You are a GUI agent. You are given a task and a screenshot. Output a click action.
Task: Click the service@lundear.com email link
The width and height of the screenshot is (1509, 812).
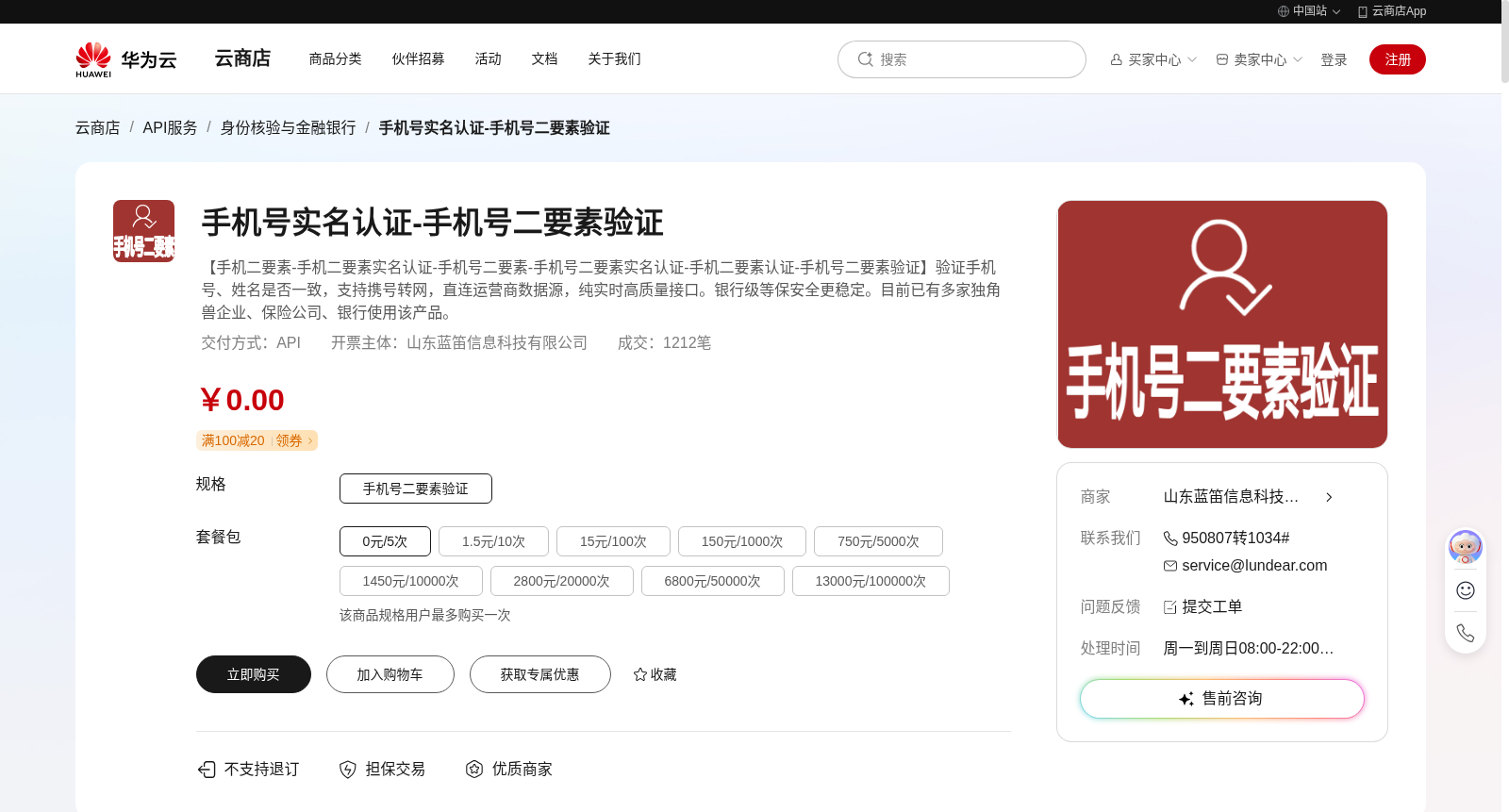pos(1254,566)
